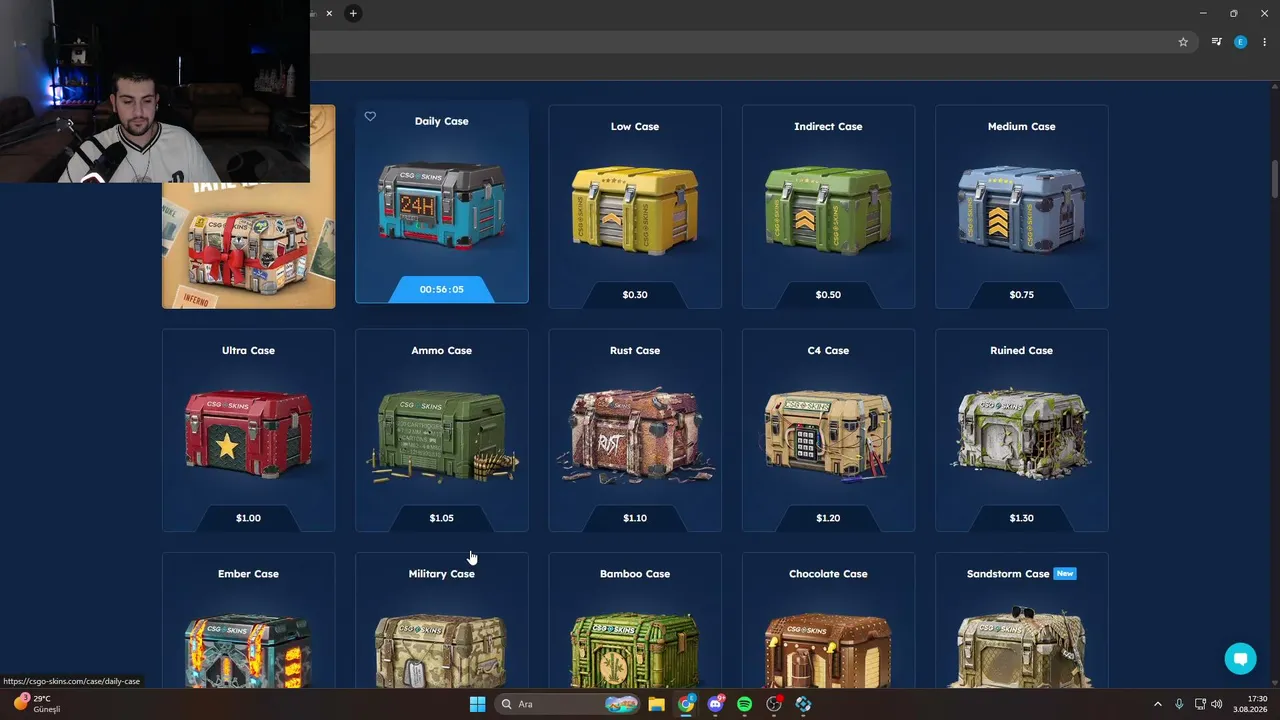
Task: Click the Chocolate Case title
Action: pyautogui.click(x=828, y=574)
